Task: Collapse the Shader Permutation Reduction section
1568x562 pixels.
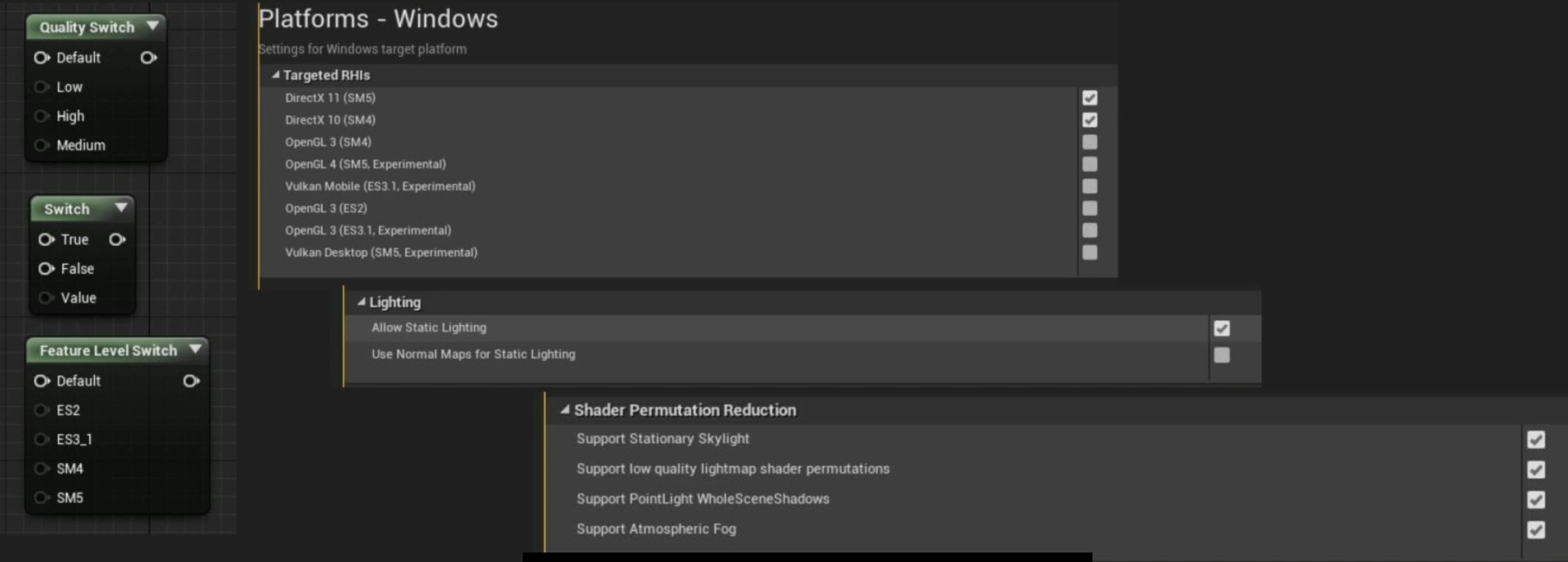Action: [565, 410]
